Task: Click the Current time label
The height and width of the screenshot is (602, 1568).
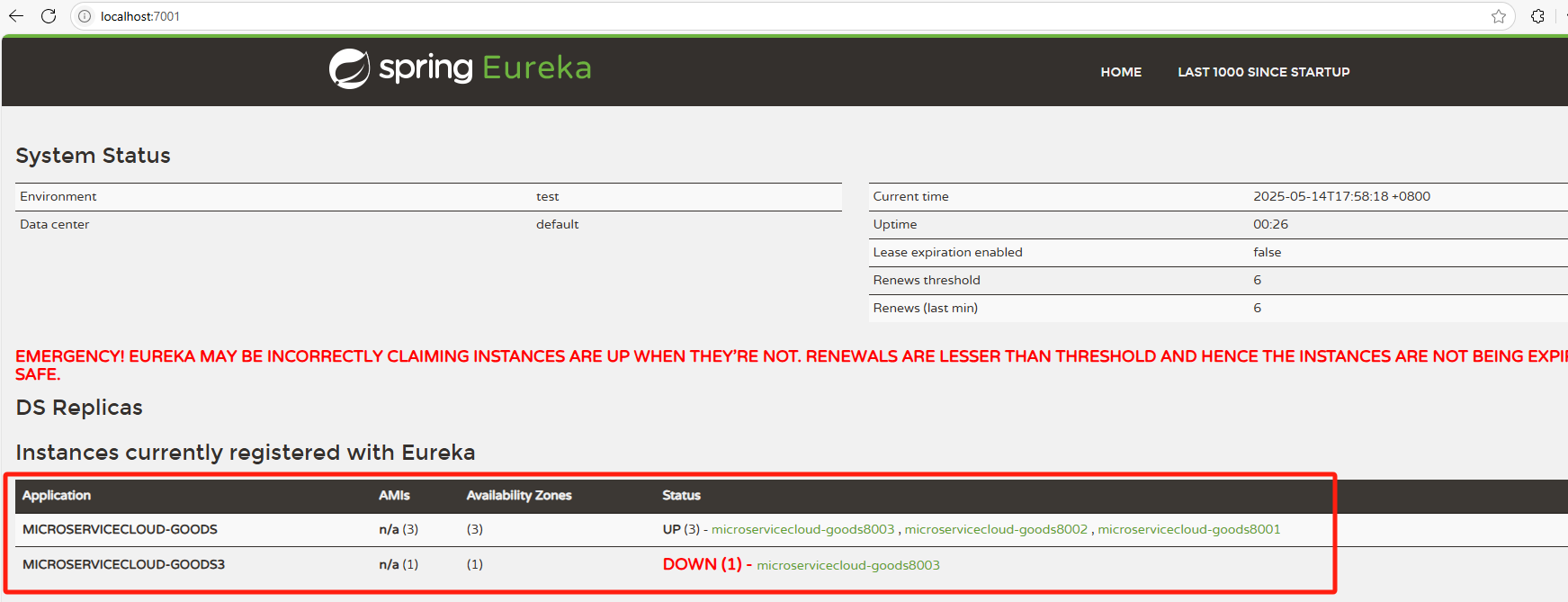Action: coord(910,196)
